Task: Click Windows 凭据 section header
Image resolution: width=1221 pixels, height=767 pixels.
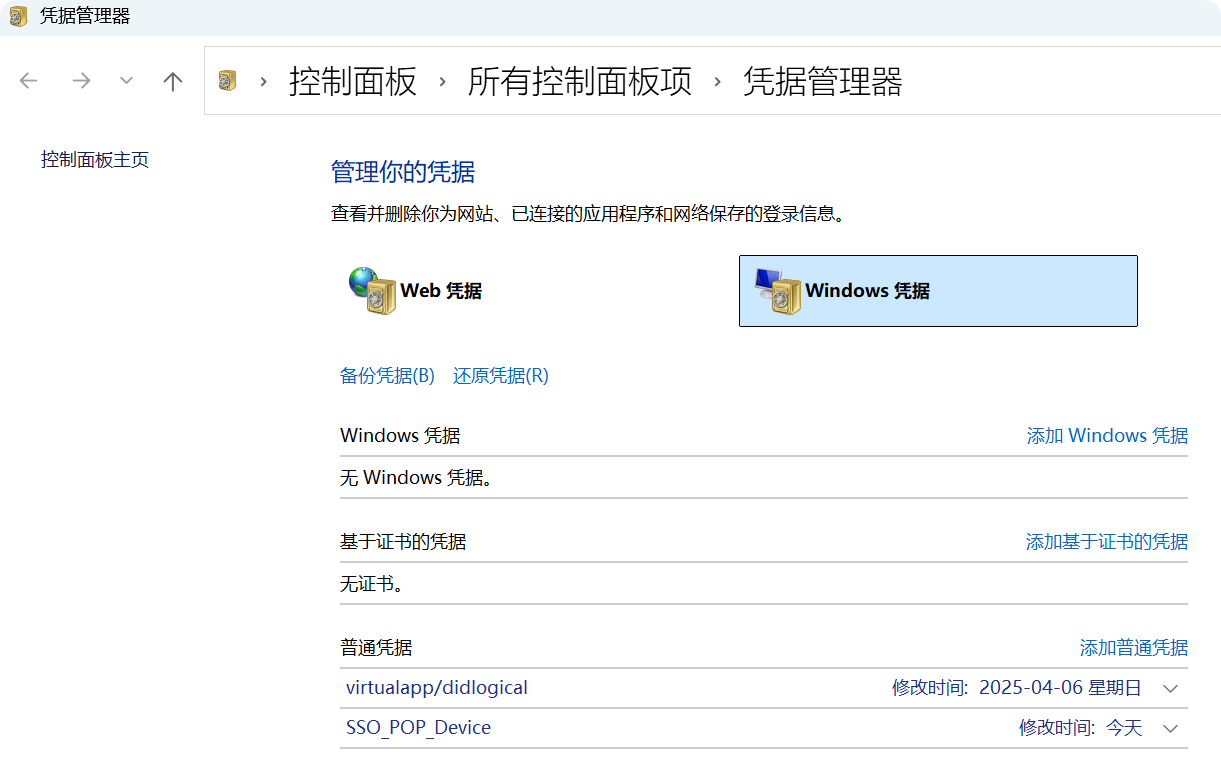Action: [400, 435]
